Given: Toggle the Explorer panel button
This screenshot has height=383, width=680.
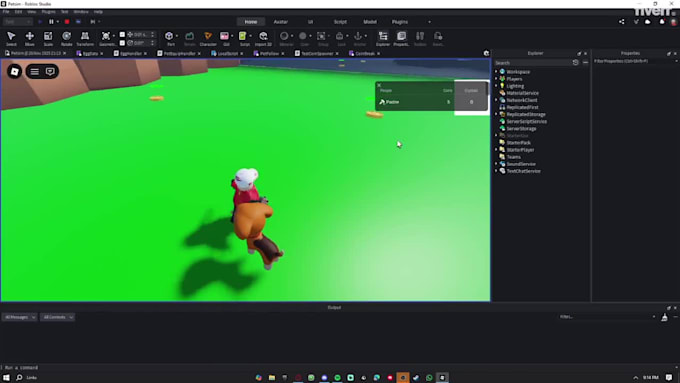Looking at the screenshot, I should point(383,38).
